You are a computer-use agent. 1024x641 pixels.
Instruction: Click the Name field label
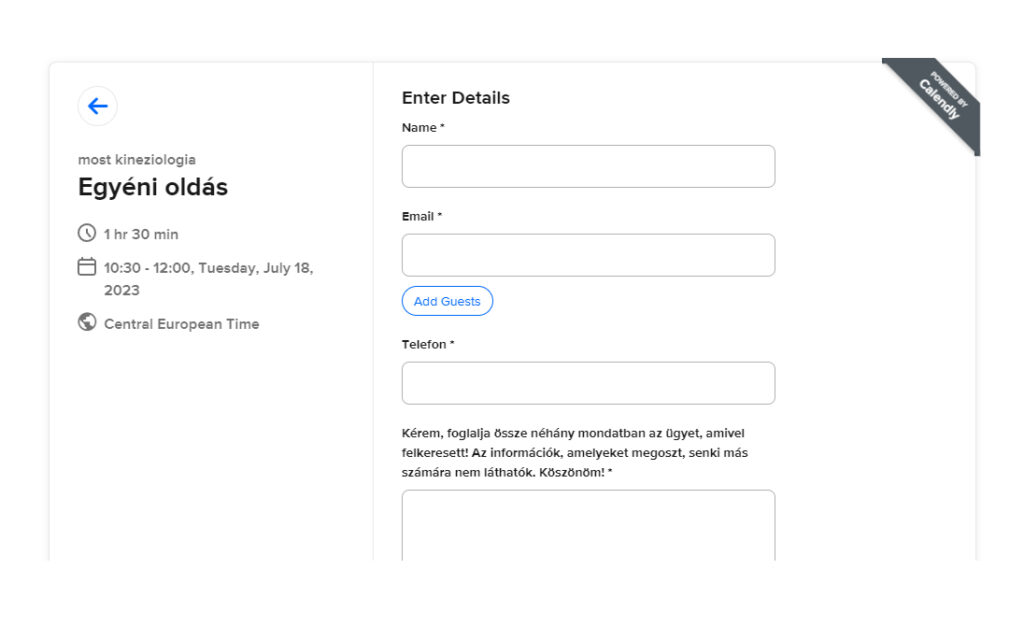[x=420, y=128]
